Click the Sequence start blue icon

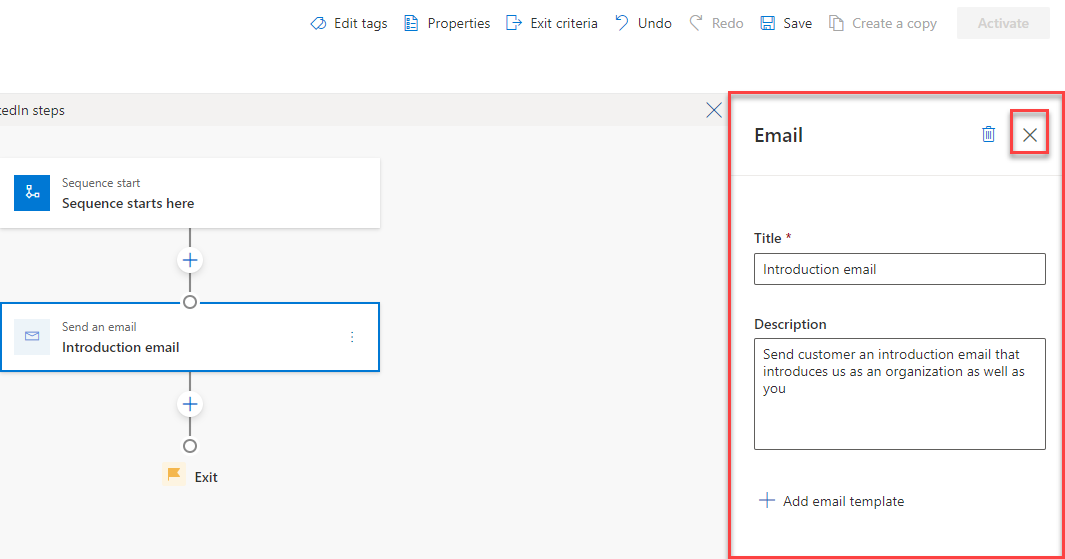pyautogui.click(x=32, y=193)
